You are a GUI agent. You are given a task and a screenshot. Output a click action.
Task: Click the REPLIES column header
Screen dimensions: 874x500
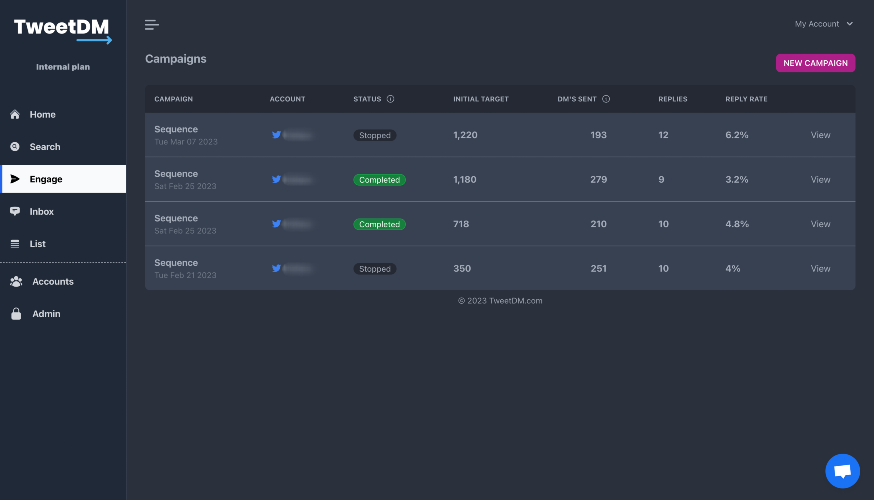click(673, 99)
